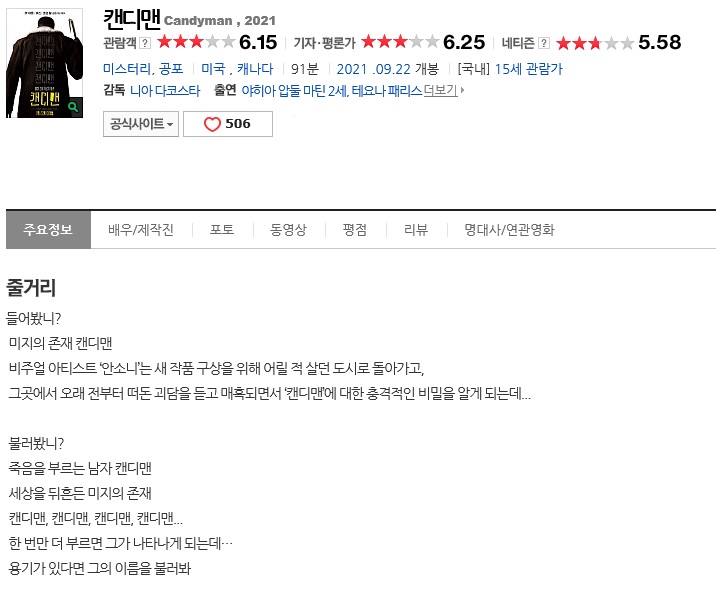This screenshot has height=593, width=716.
Task: Expand the 공식사이트 dropdown
Action: [x=141, y=124]
